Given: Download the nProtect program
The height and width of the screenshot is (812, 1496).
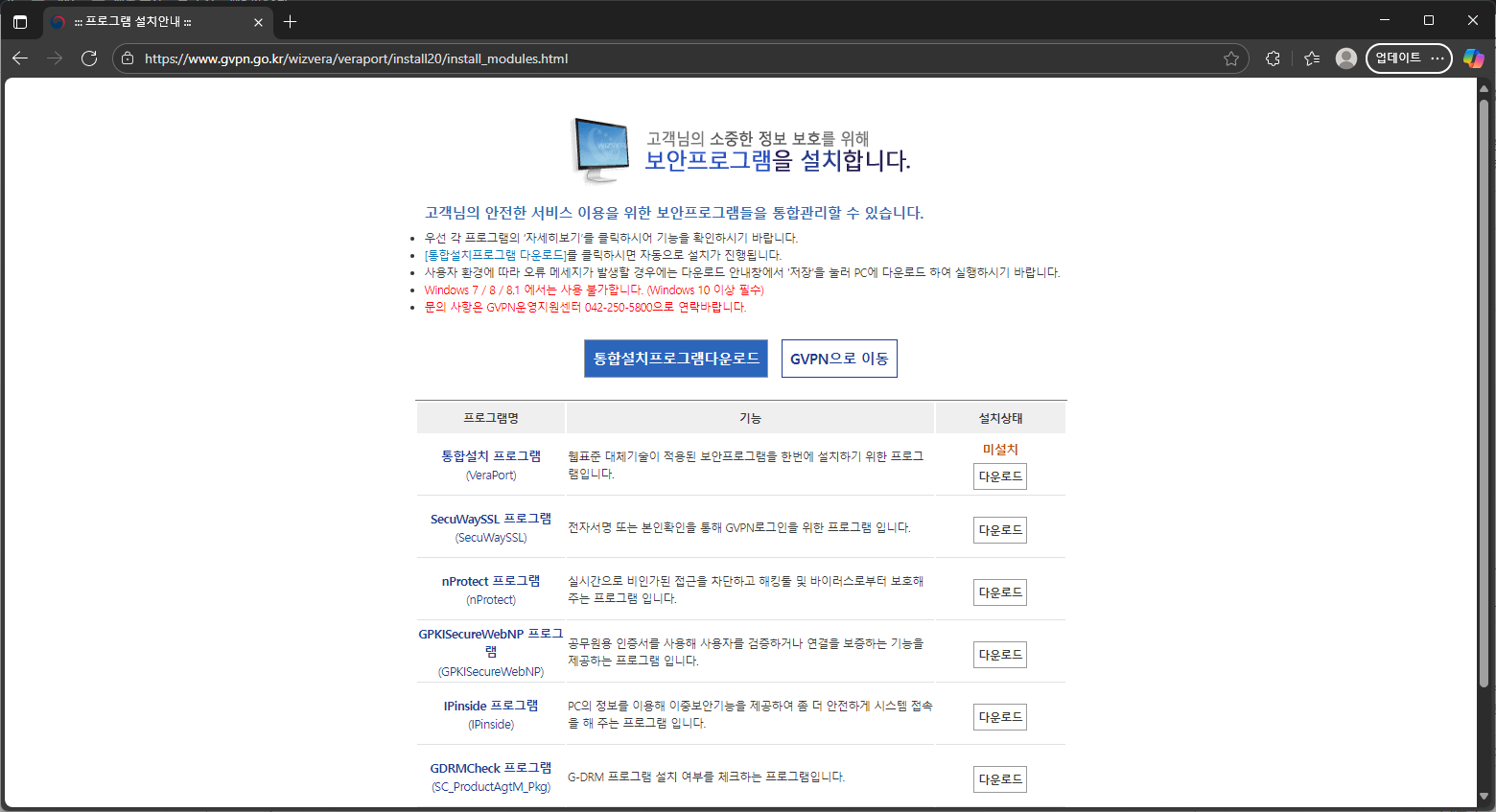Looking at the screenshot, I should (999, 592).
